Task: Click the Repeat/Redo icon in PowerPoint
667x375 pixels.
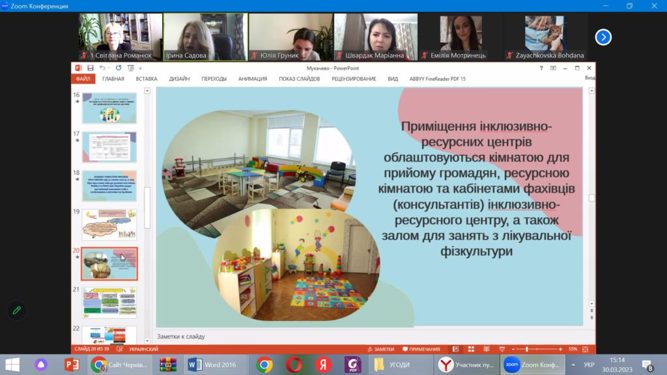Action: 118,68
